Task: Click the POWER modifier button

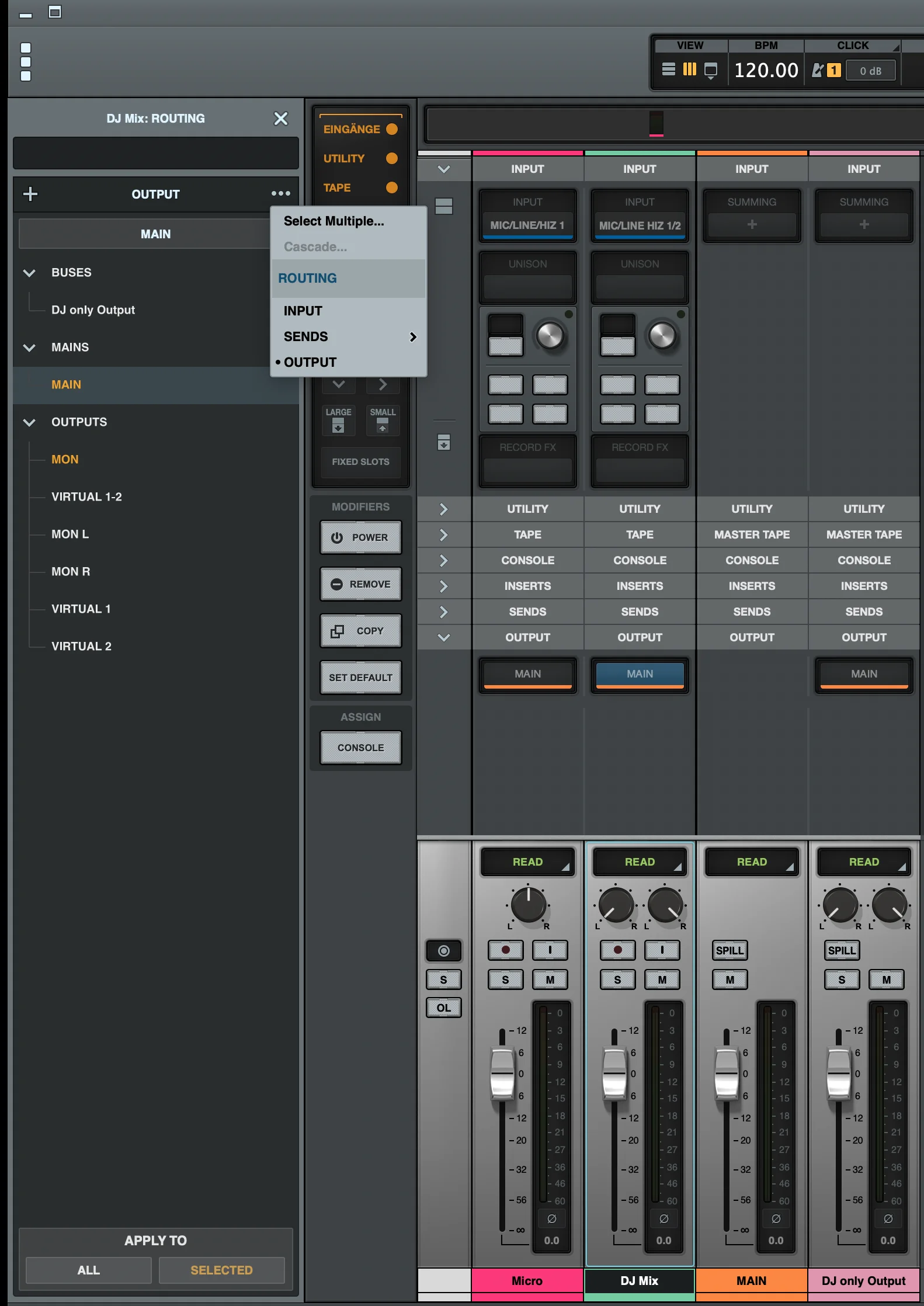Action: [361, 537]
